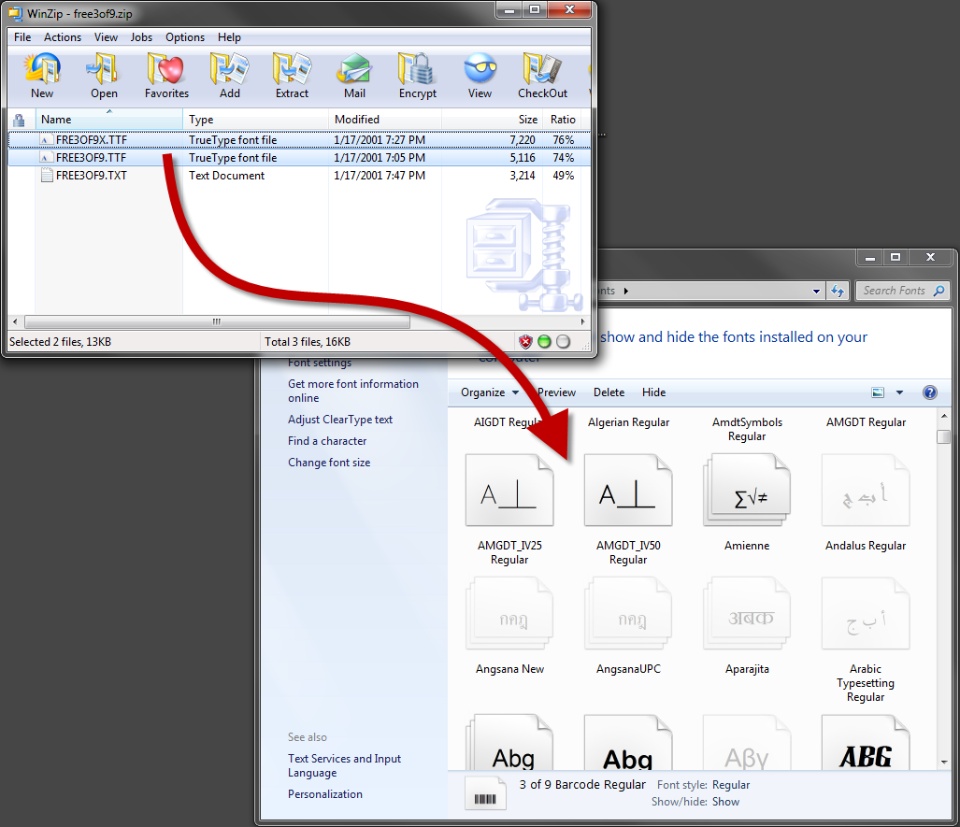Click the Delete button in Fonts toolbar
960x827 pixels.
click(x=609, y=392)
